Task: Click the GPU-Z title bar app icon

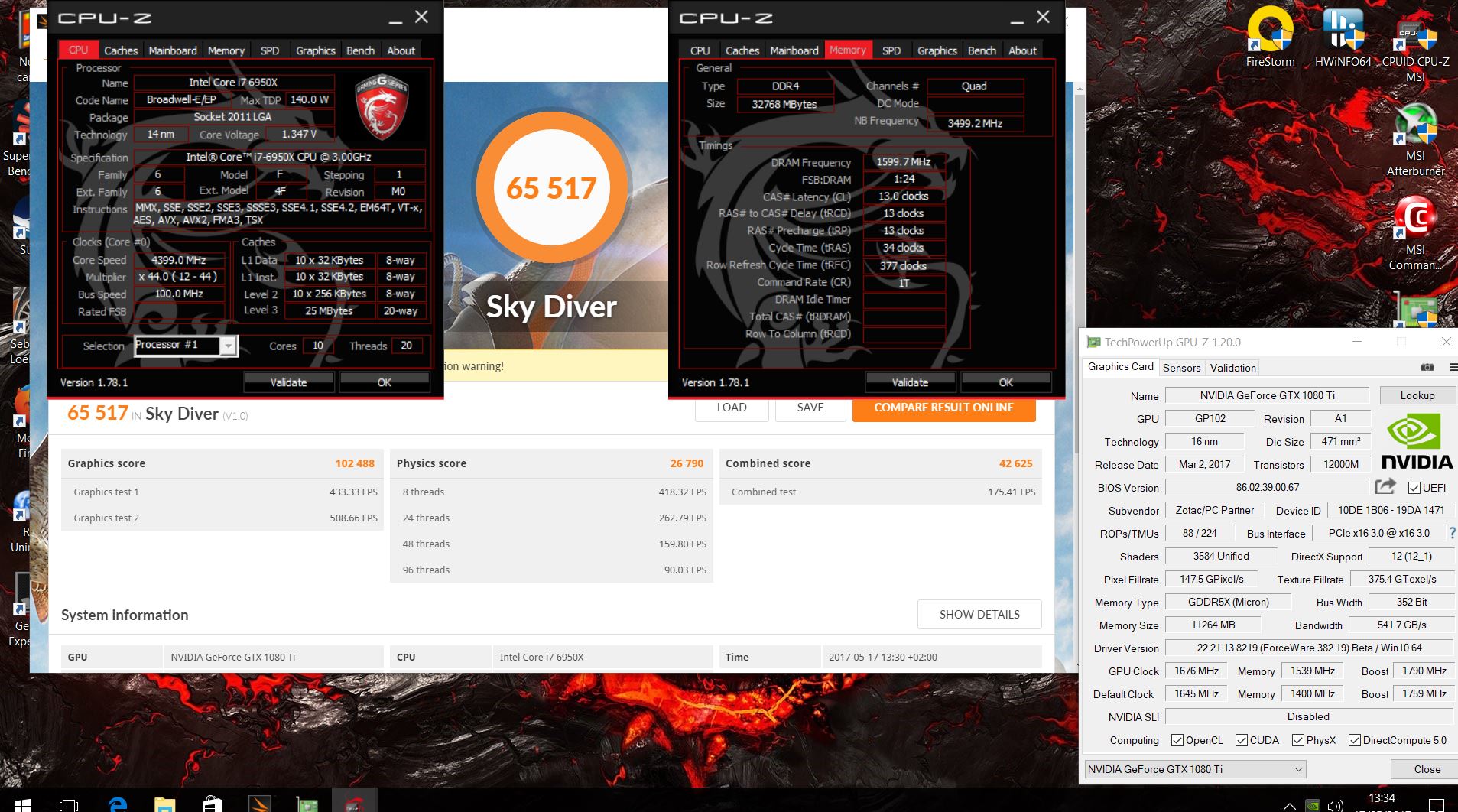Action: coord(1093,342)
